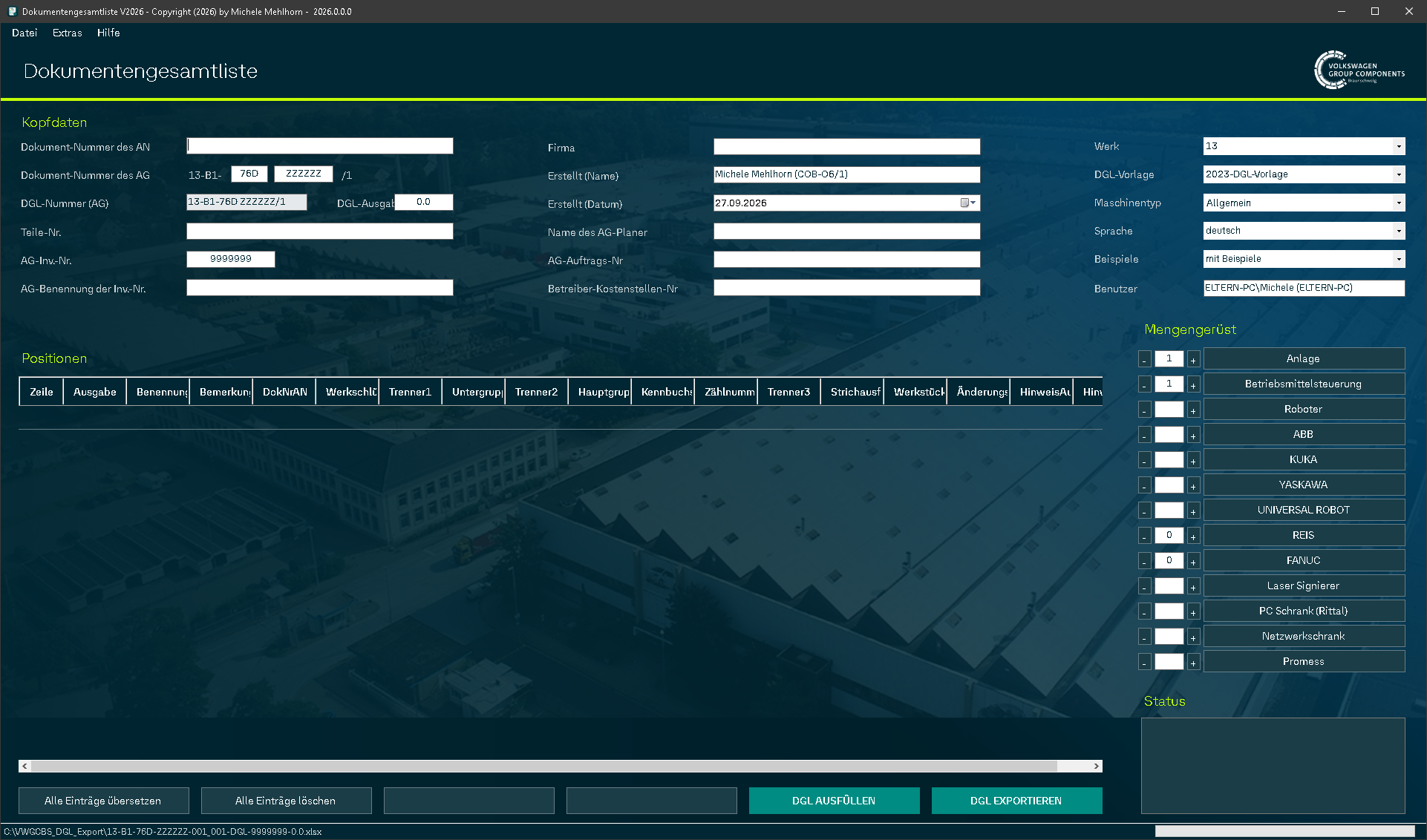Click Alle Einträge löschen

[x=286, y=801]
